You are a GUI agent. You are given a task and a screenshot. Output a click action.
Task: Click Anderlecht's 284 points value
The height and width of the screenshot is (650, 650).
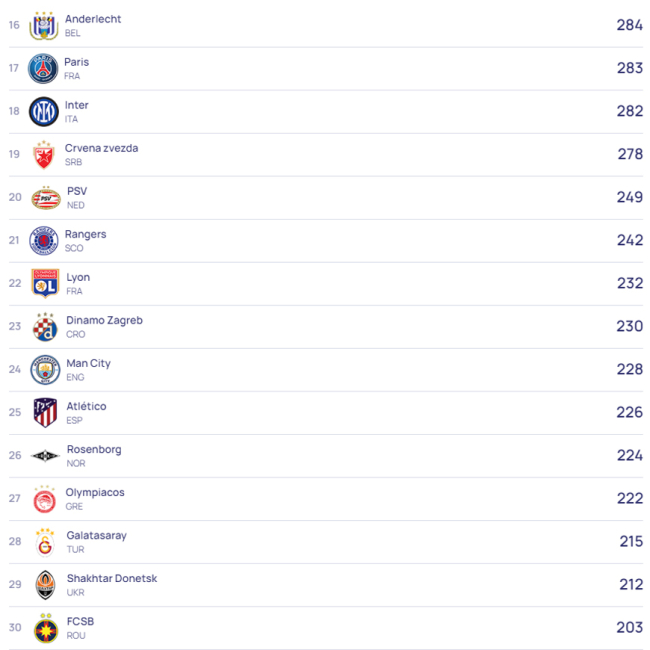[x=629, y=25]
